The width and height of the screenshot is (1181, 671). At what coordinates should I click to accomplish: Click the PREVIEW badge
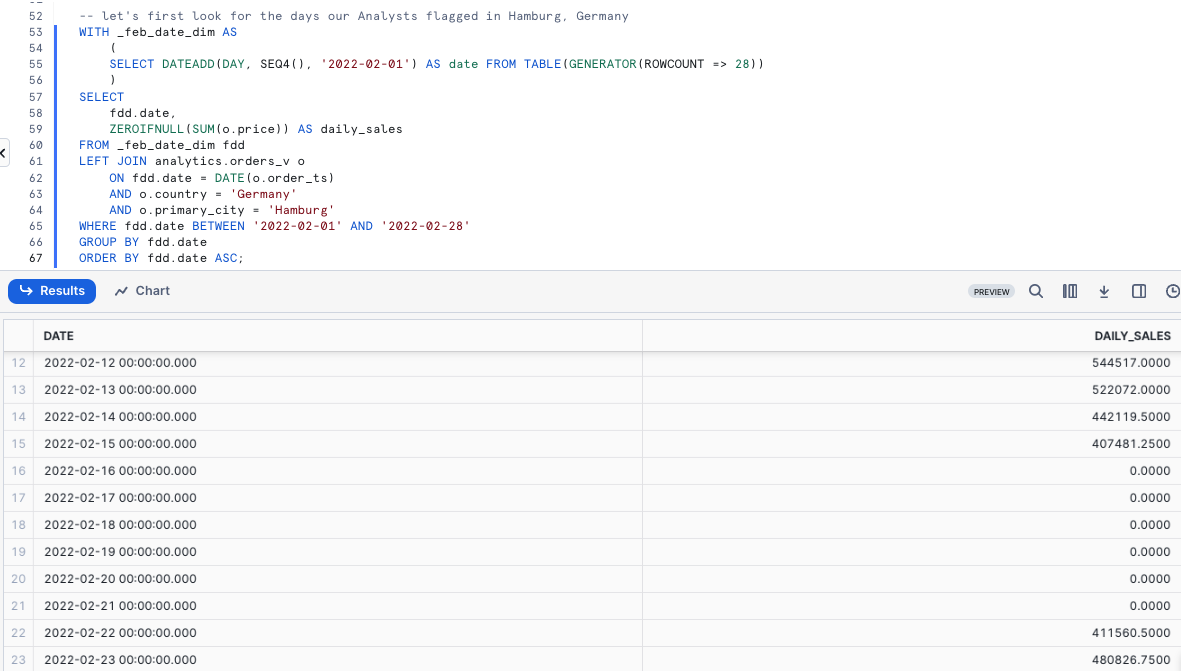991,292
